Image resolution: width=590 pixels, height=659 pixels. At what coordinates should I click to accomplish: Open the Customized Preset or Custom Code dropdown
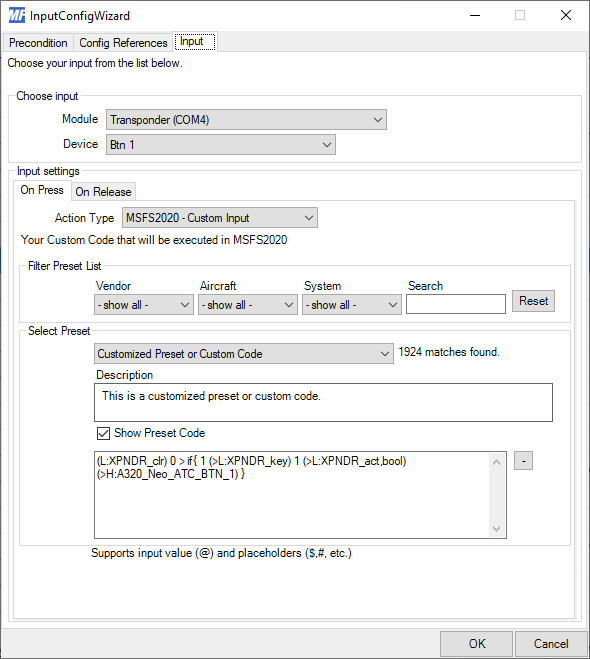click(x=244, y=354)
